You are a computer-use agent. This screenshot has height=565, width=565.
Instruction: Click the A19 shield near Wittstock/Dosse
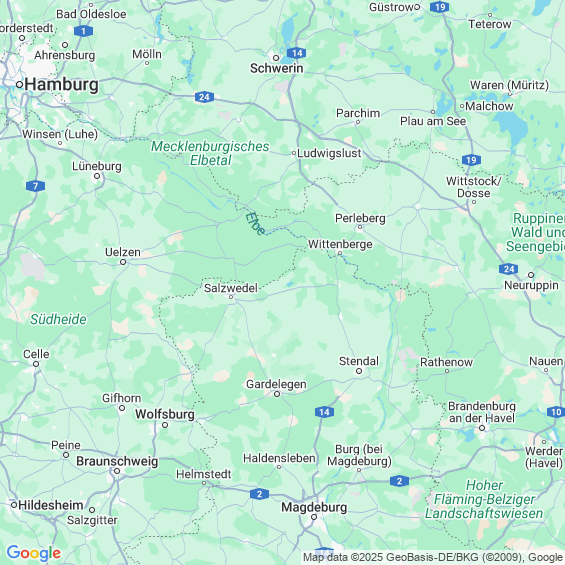471,160
